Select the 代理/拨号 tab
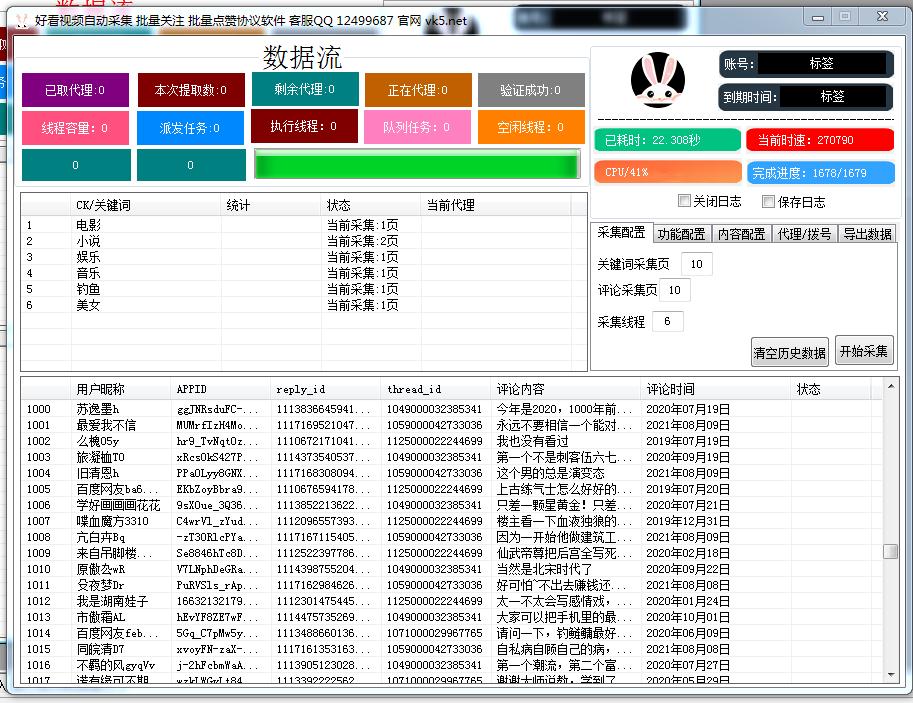 click(803, 234)
